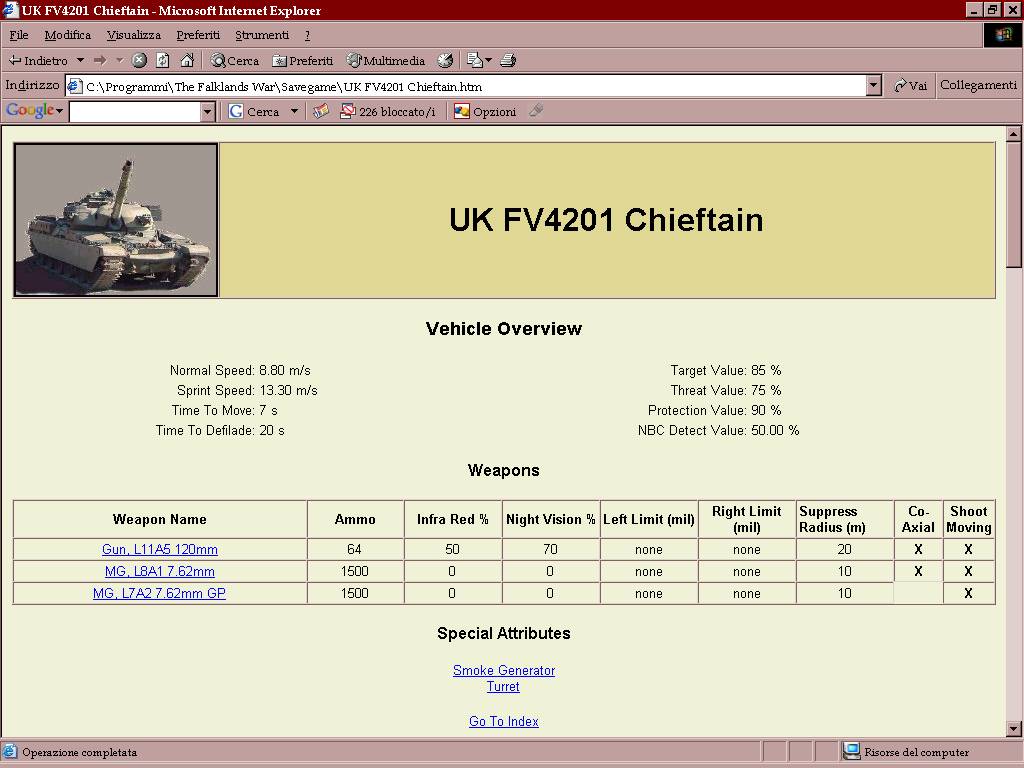Click Protection Value: 90 % text
The image size is (1024, 768).
pos(714,411)
